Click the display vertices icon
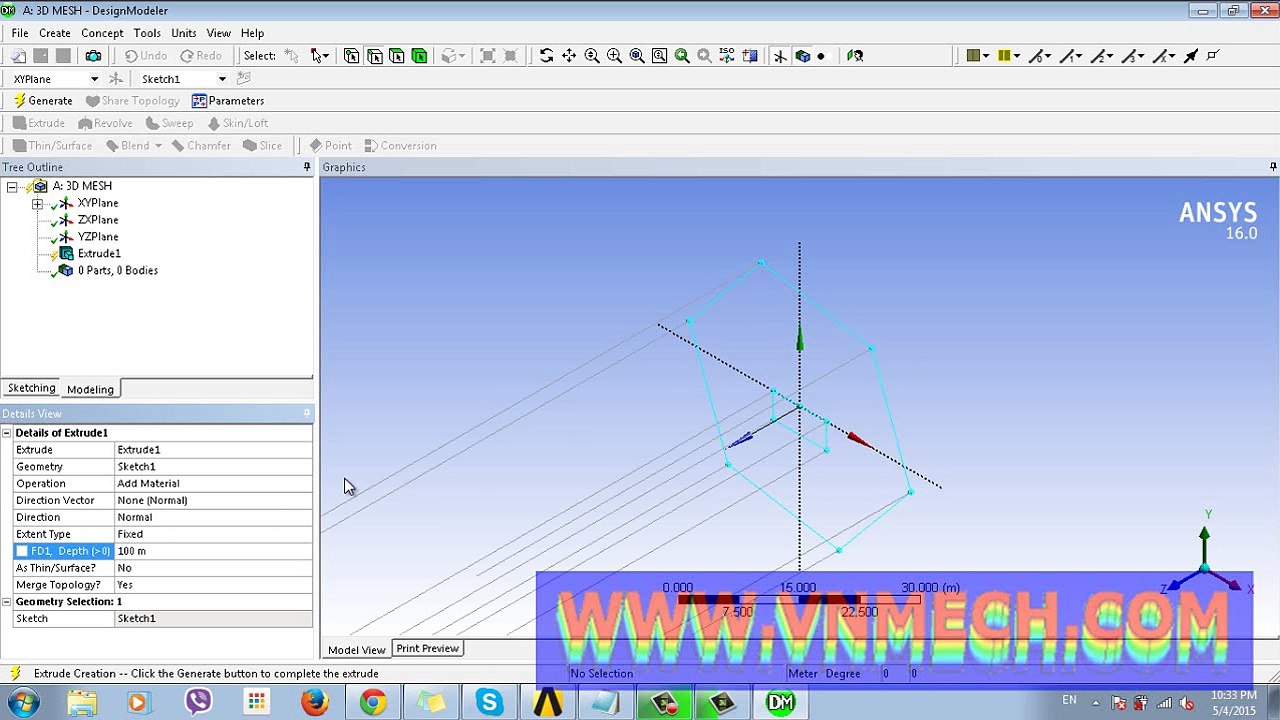 pyautogui.click(x=1213, y=56)
